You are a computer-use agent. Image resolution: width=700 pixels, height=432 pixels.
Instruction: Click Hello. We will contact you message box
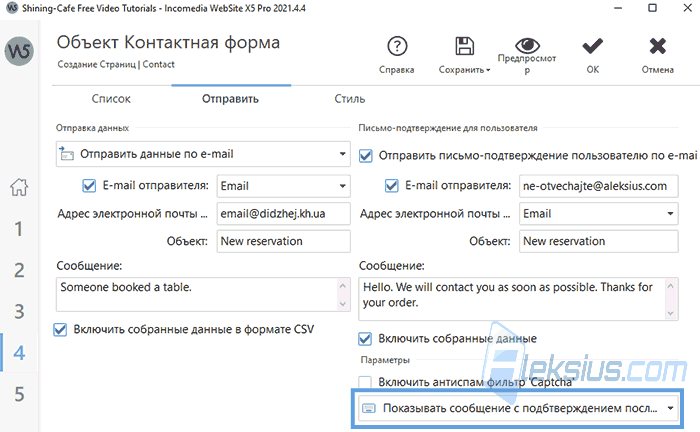(x=518, y=299)
